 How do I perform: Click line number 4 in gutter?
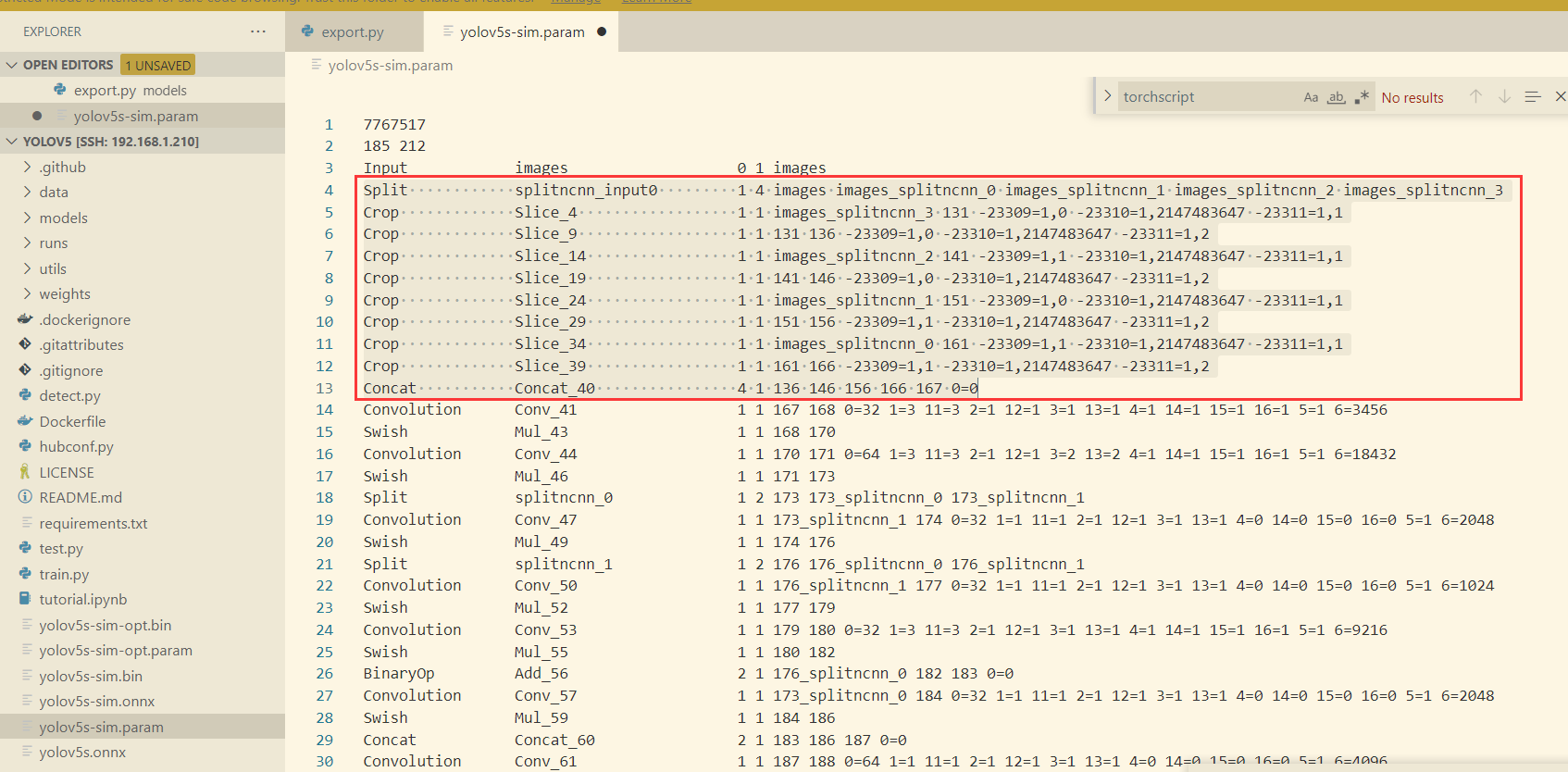coord(329,190)
